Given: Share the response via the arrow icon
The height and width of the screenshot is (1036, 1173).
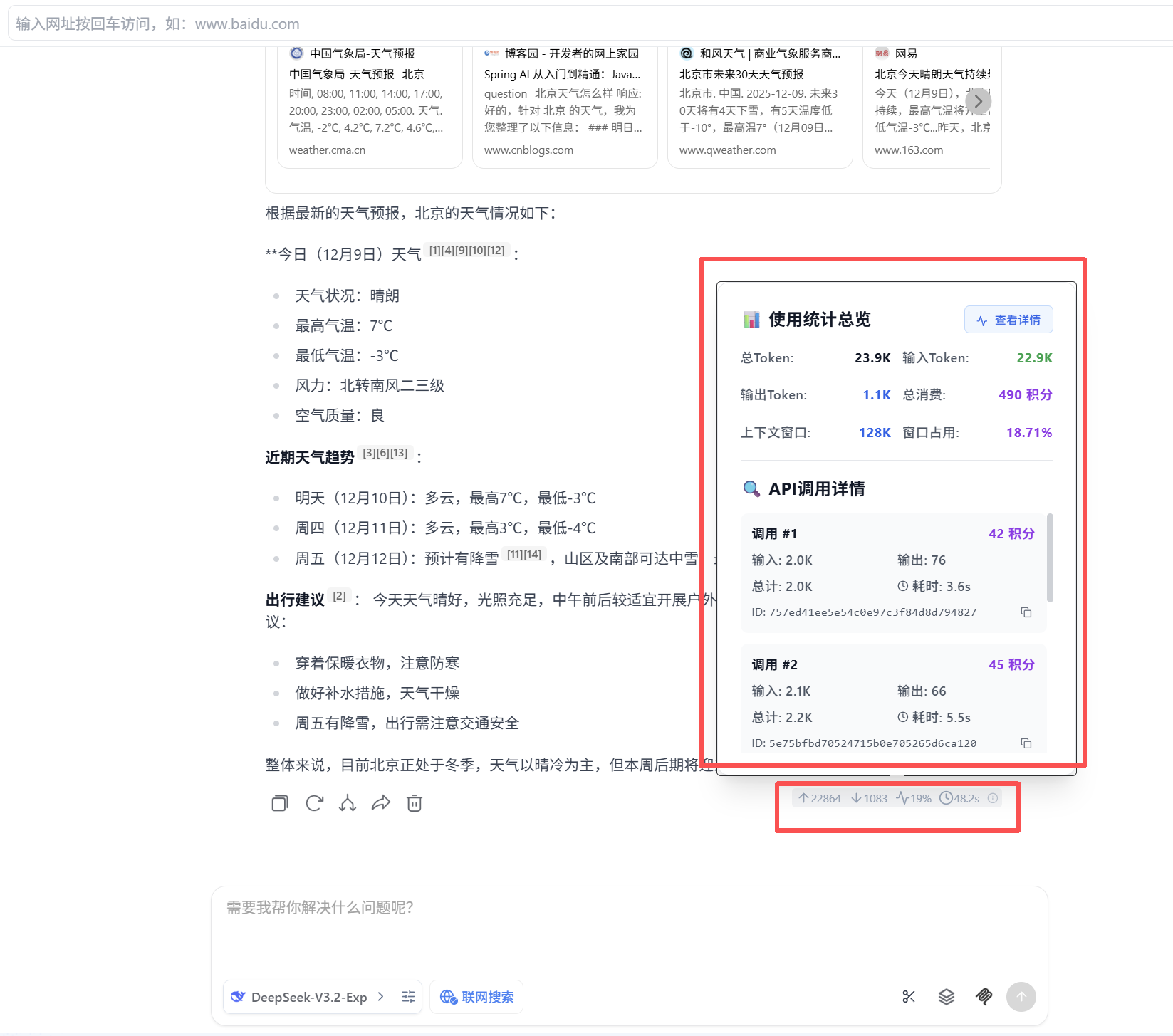Looking at the screenshot, I should (381, 803).
